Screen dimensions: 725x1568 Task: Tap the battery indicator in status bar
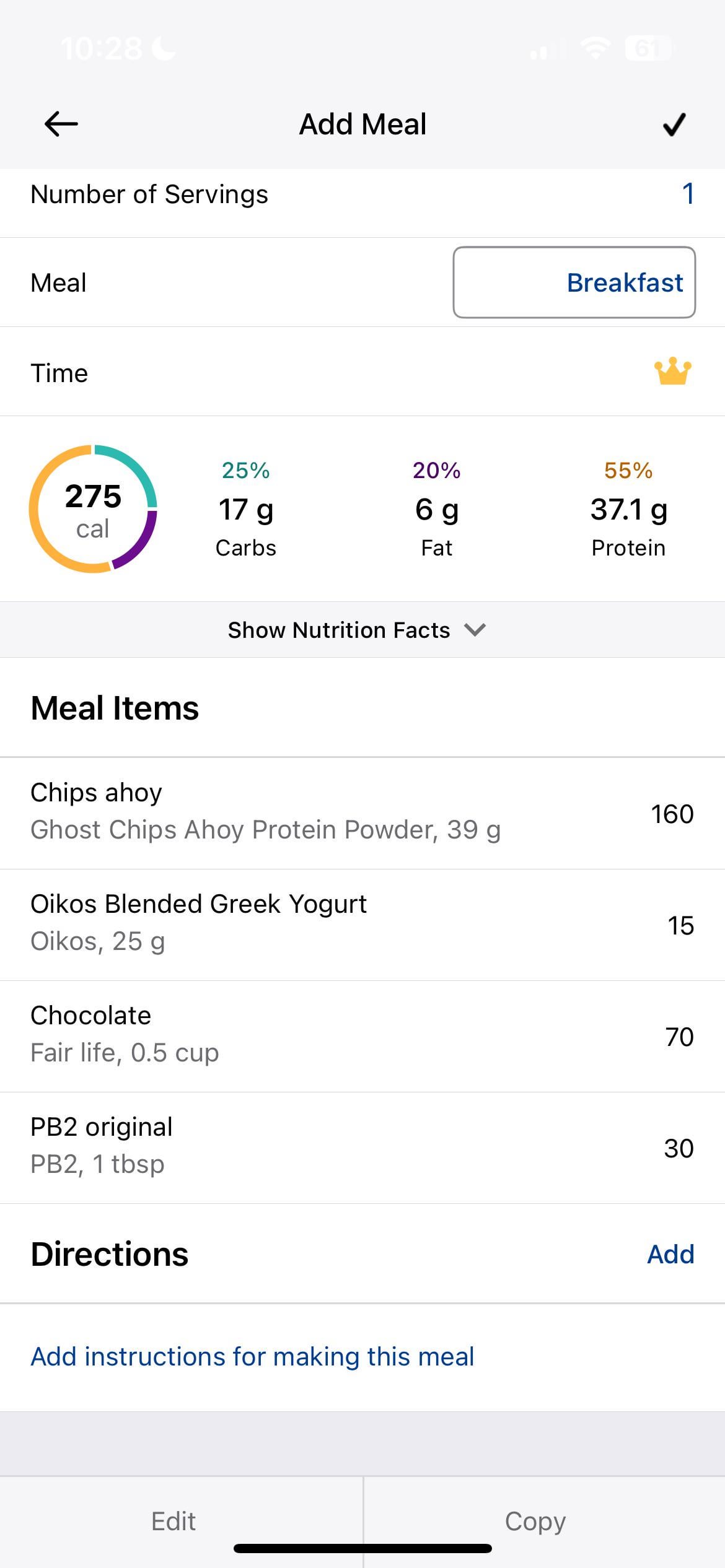coord(648,48)
